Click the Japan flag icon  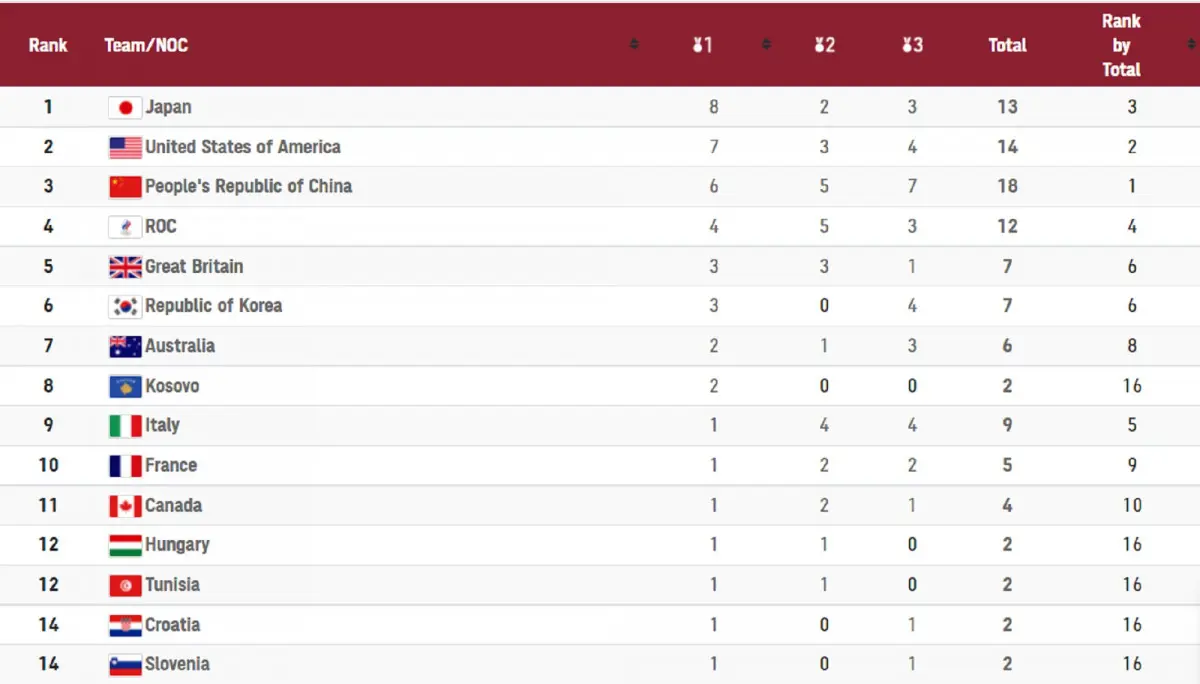click(125, 107)
